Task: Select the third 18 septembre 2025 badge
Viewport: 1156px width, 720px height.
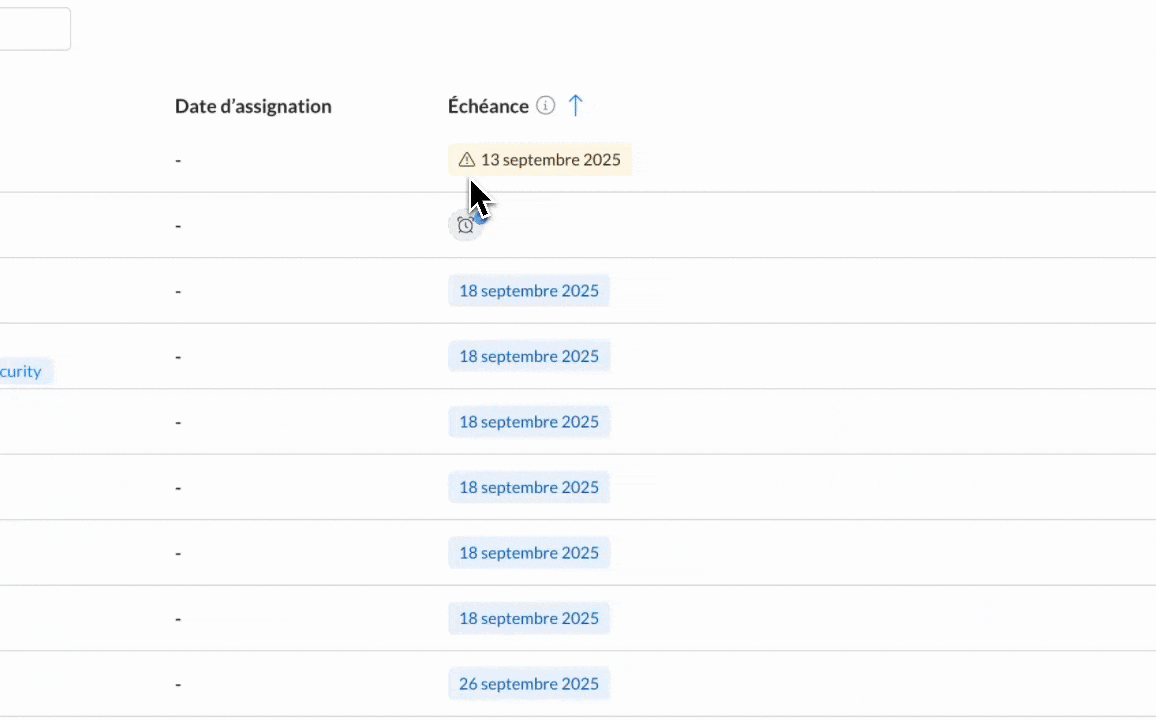Action: 528,422
